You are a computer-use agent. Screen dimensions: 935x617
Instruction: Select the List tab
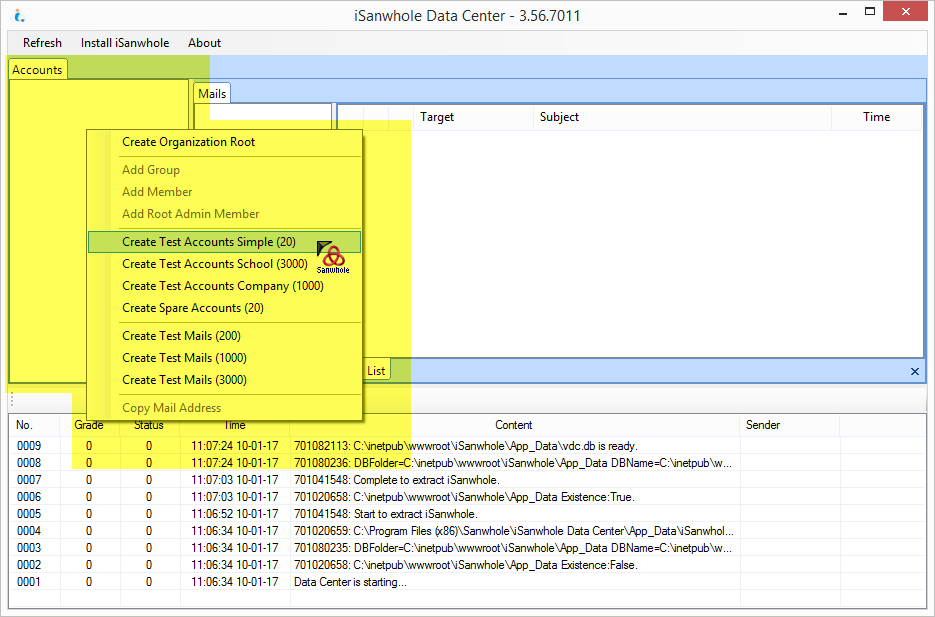click(x=376, y=371)
